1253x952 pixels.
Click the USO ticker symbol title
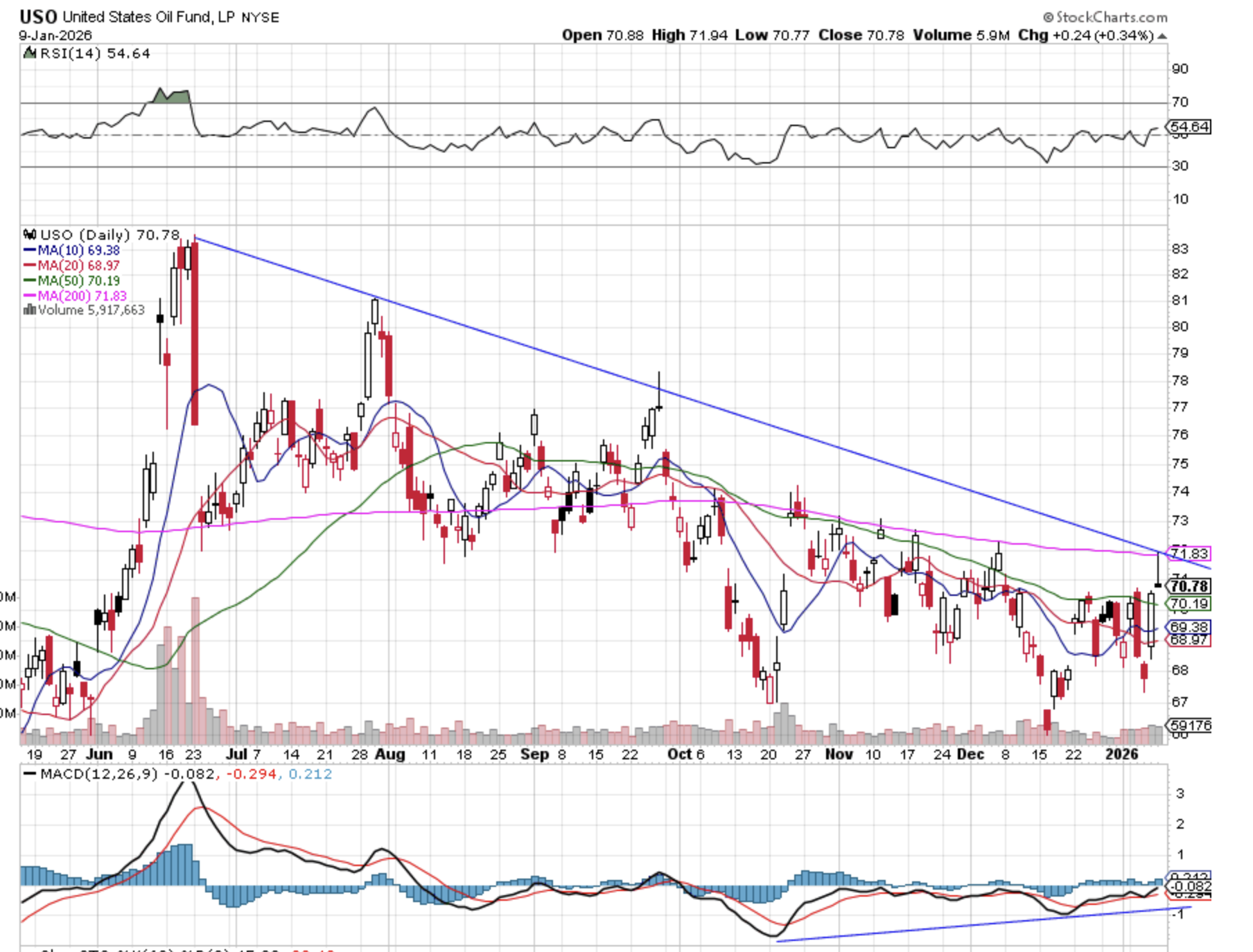(x=38, y=17)
